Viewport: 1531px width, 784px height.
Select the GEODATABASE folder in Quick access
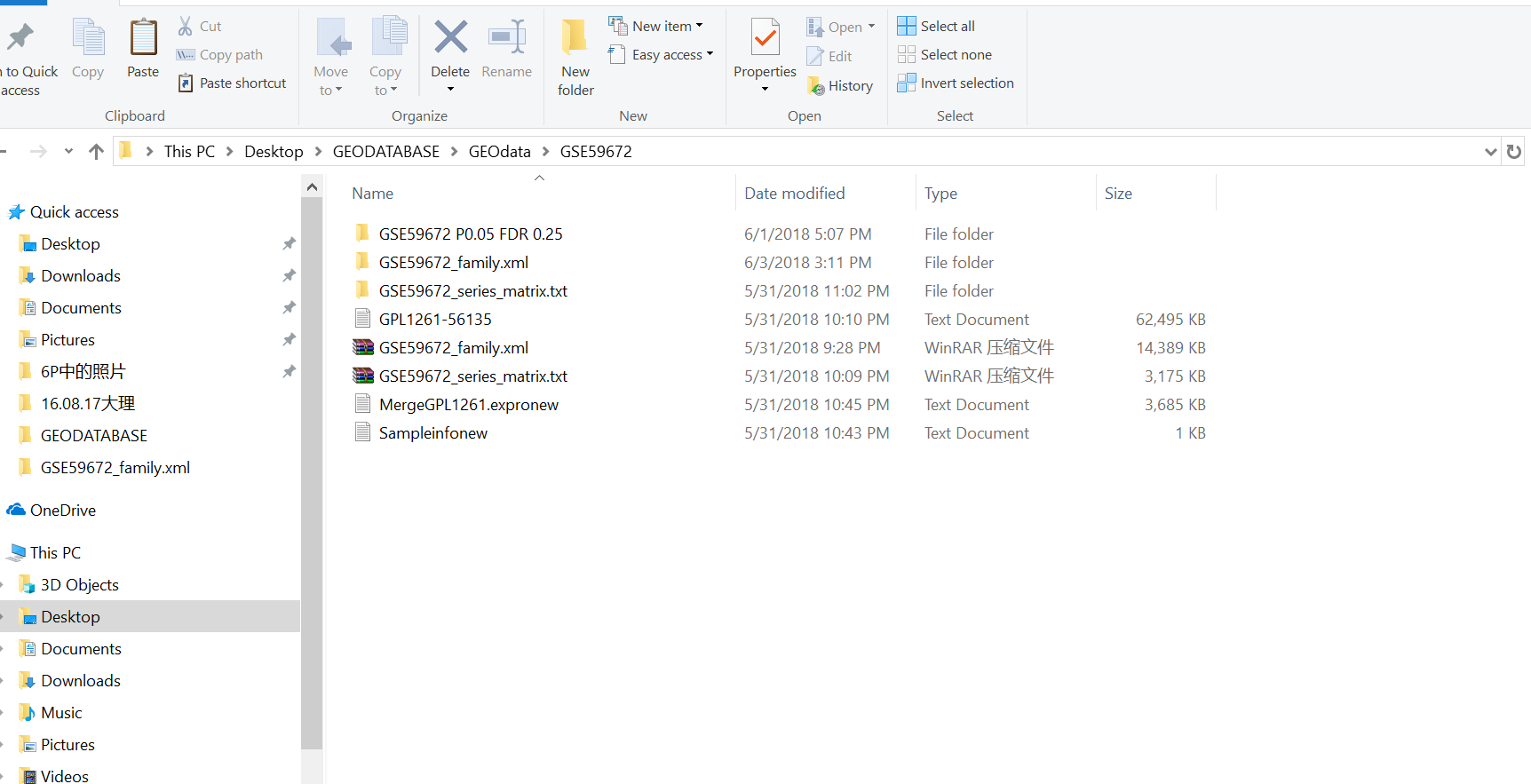tap(94, 436)
